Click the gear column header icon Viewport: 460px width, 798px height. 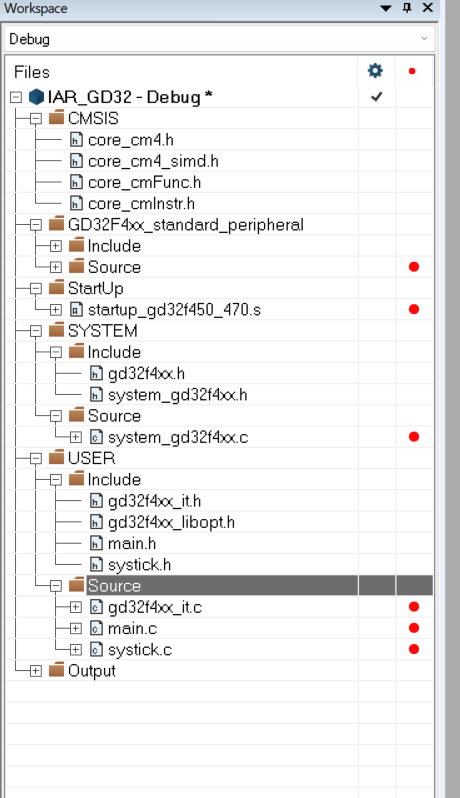point(376,71)
